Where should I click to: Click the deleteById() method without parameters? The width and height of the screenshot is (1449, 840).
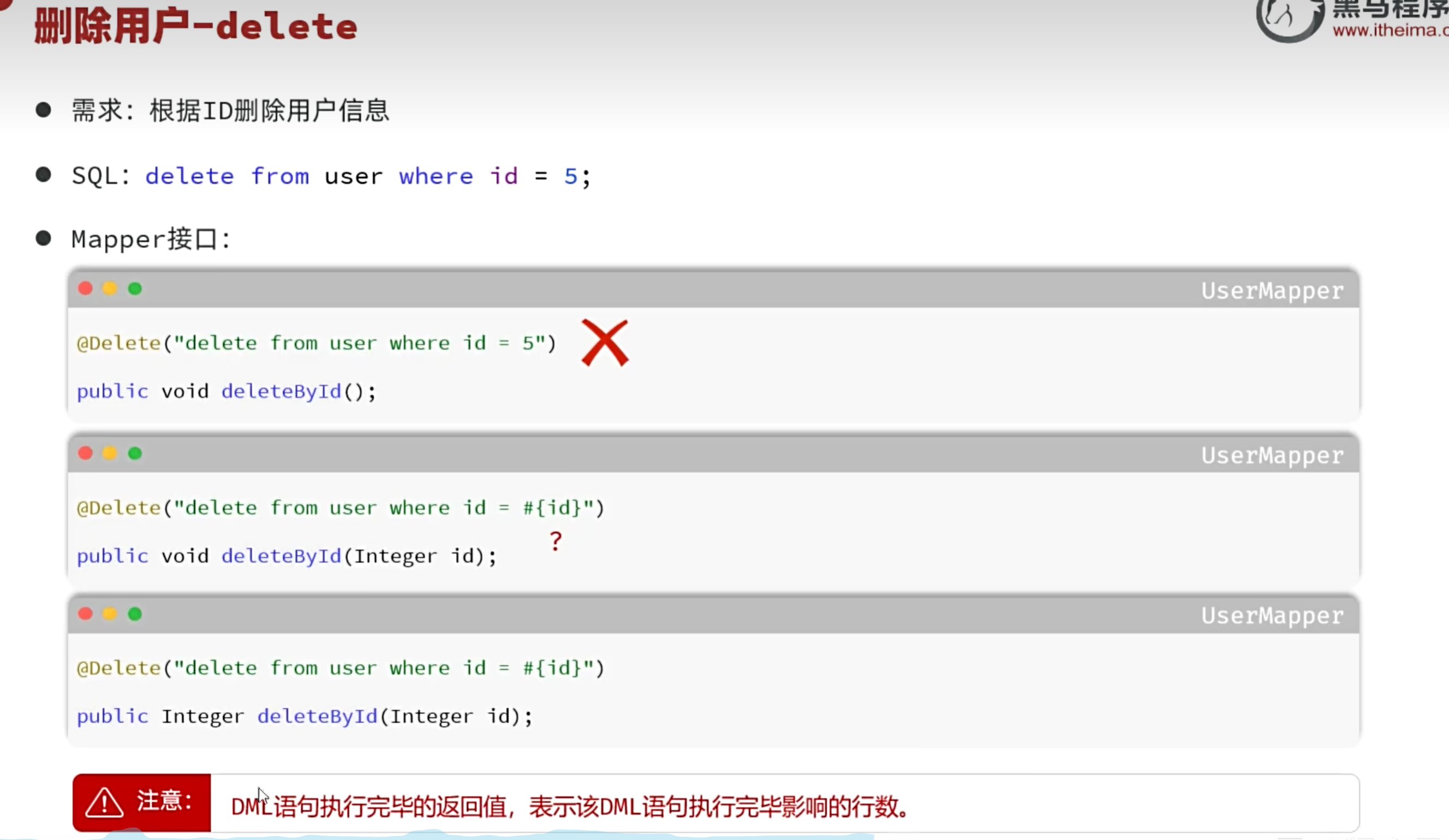coord(299,391)
